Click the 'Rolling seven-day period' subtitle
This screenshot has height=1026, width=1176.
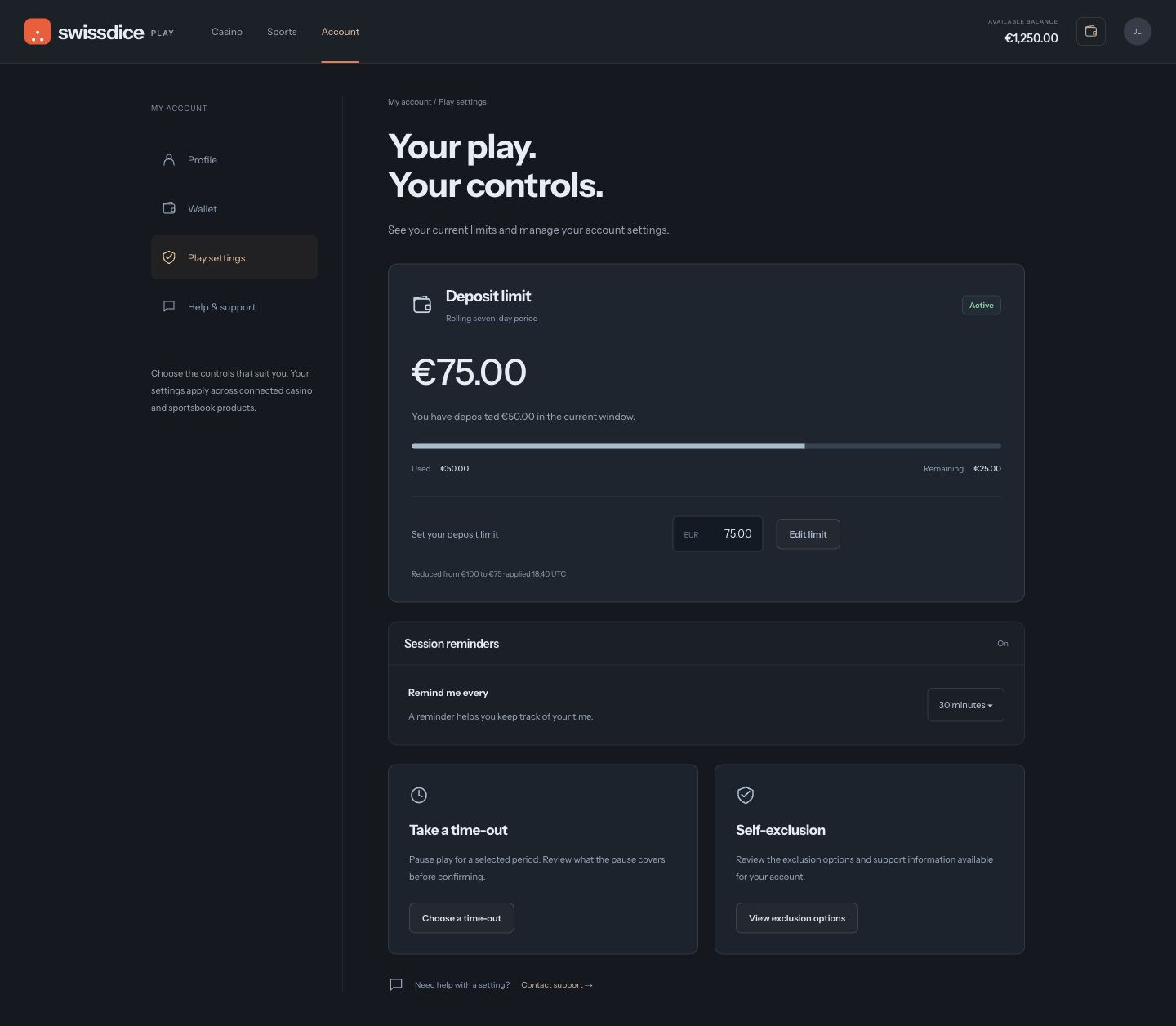pos(492,319)
